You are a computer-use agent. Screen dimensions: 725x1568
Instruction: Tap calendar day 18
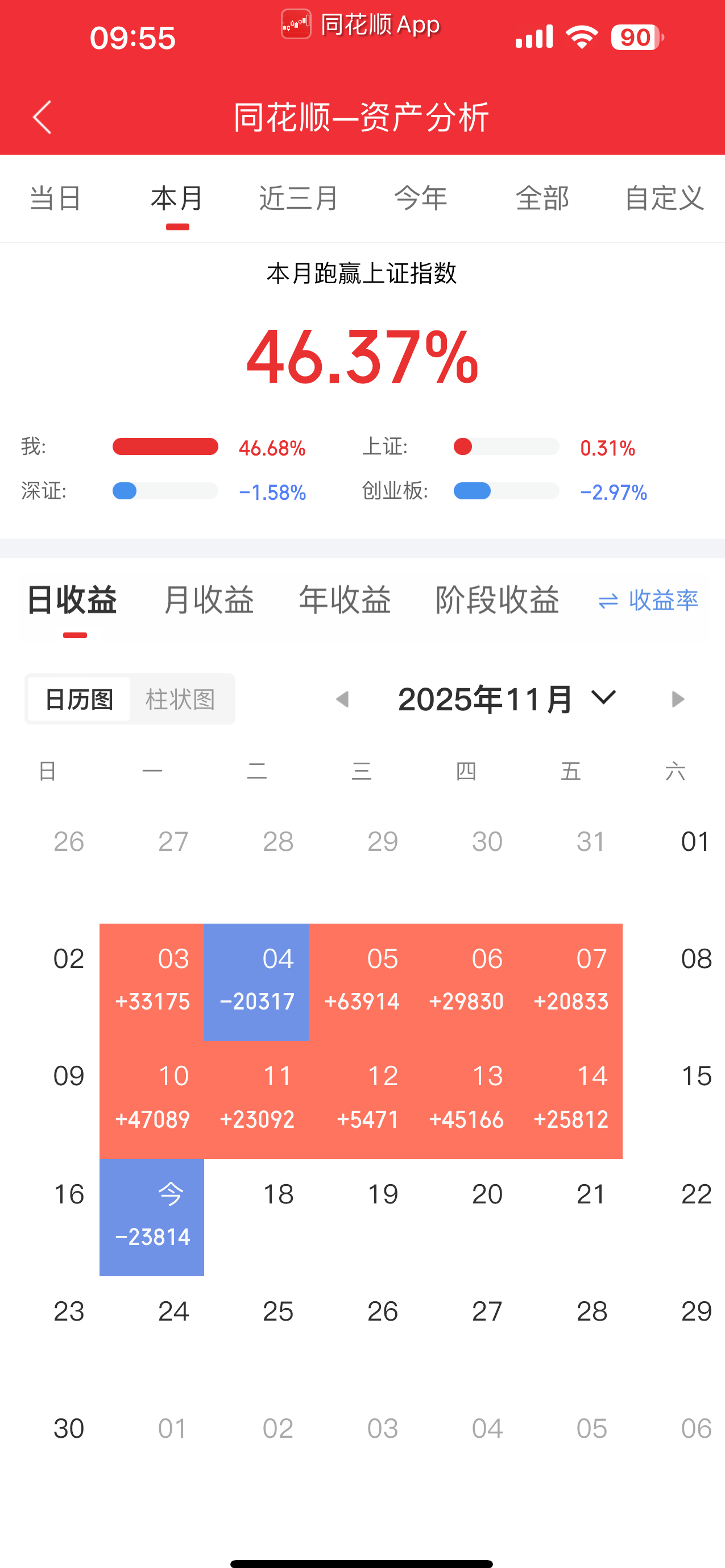coord(278,1194)
